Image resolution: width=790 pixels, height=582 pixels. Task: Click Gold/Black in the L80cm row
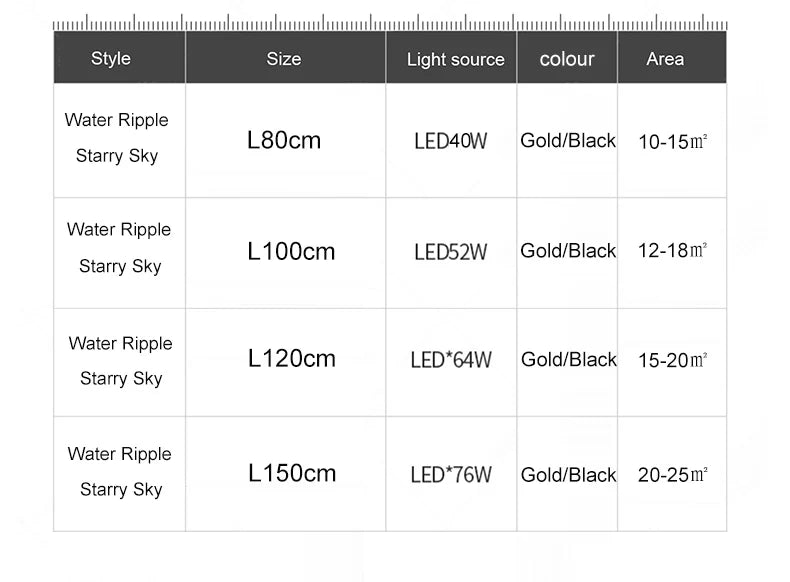(568, 141)
